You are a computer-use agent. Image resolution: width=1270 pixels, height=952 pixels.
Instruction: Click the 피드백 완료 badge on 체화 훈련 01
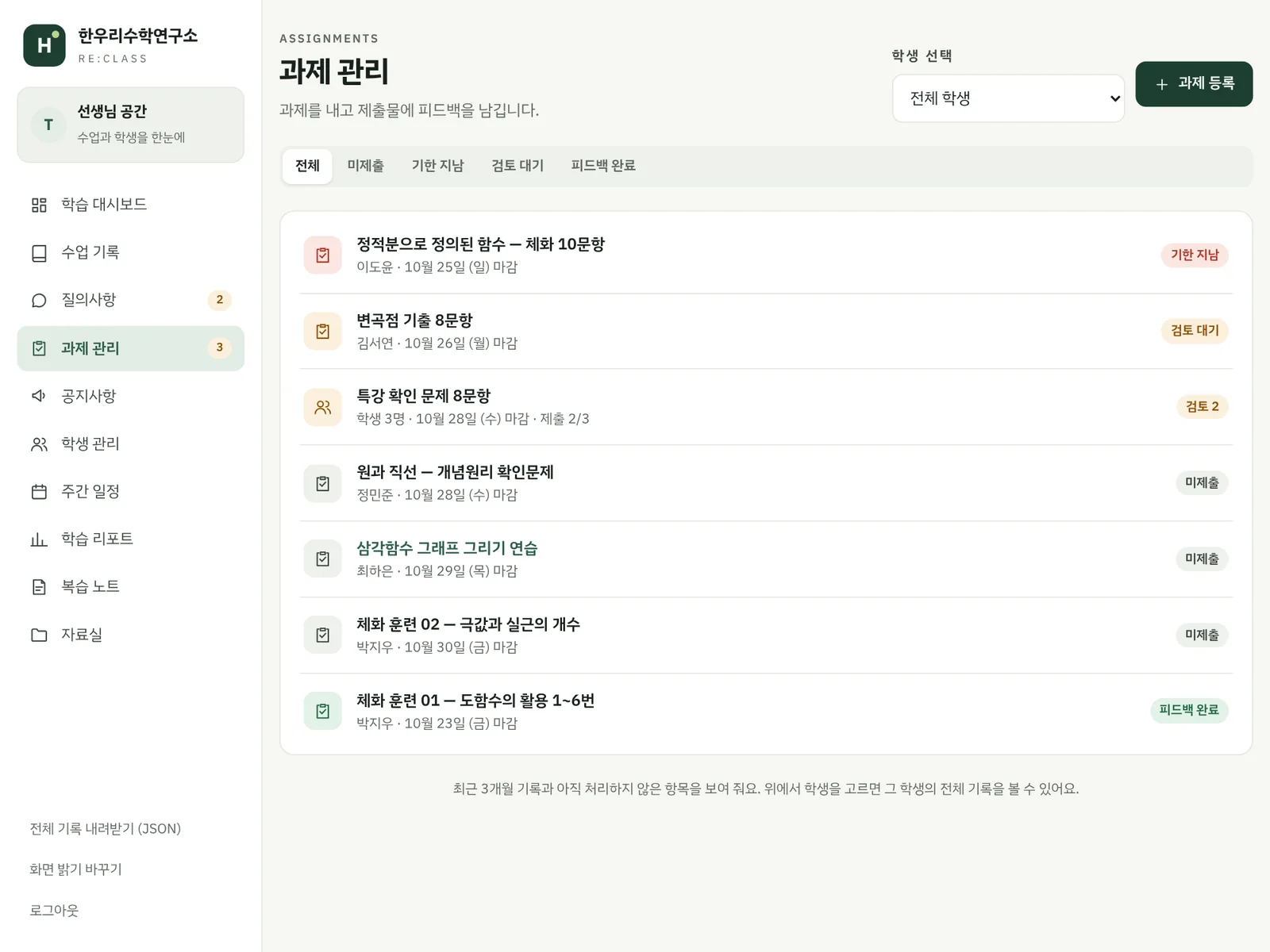click(1189, 709)
